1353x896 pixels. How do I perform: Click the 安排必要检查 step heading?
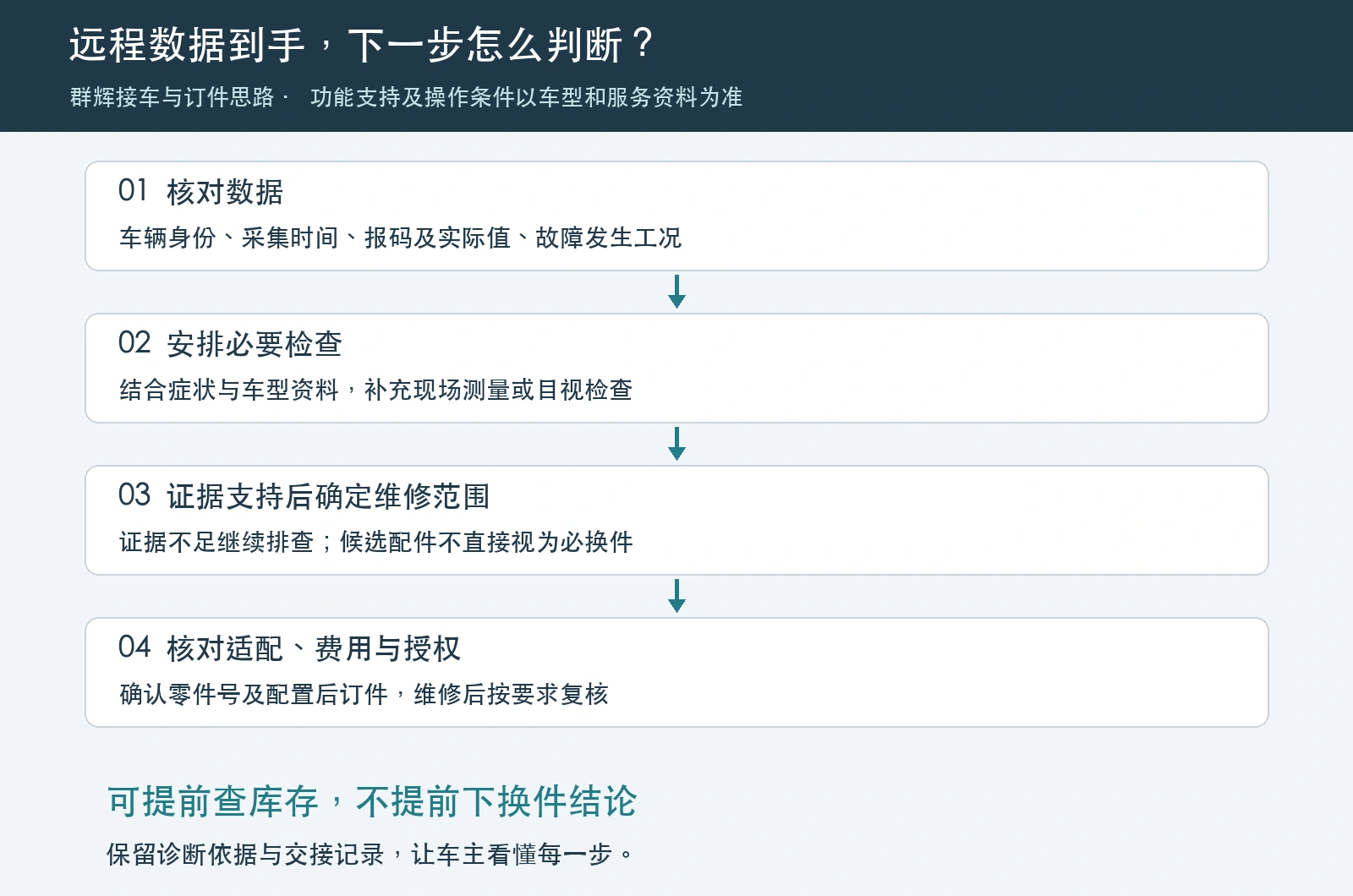coord(255,344)
